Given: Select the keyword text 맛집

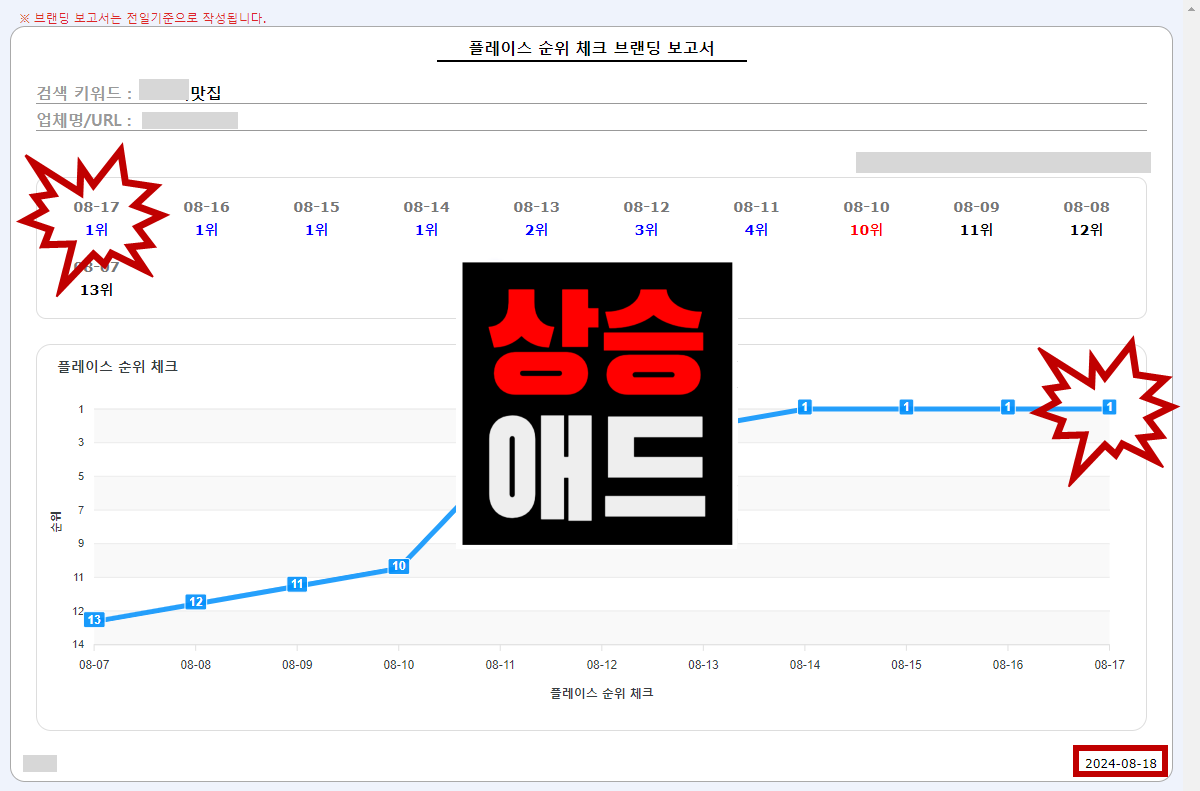Looking at the screenshot, I should [x=205, y=93].
